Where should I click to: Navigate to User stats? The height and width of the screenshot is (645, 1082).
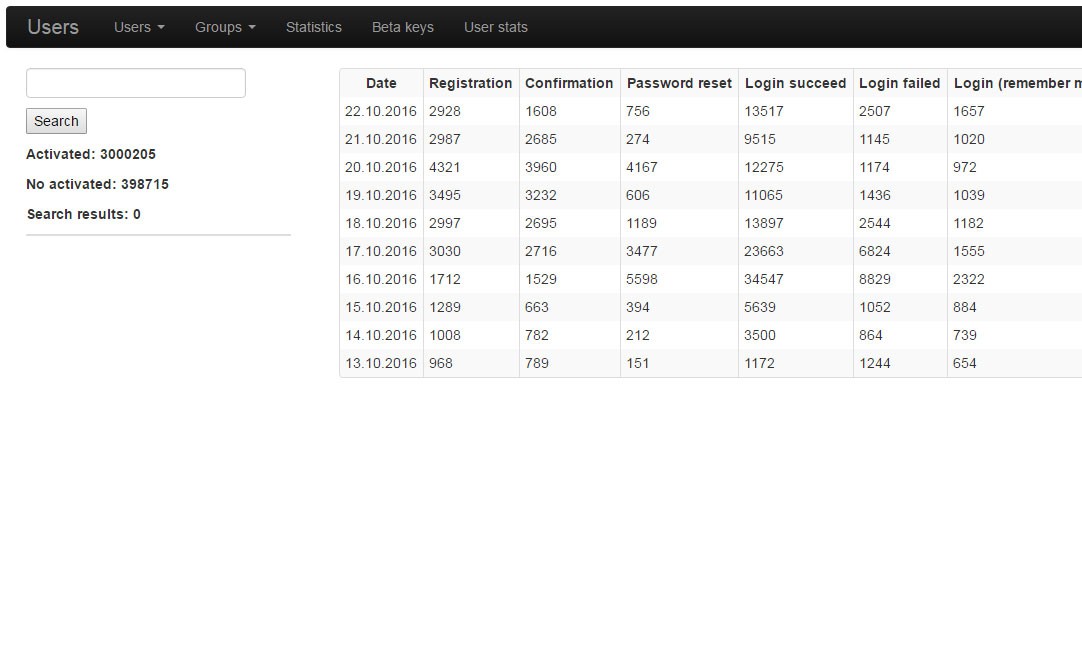pos(495,27)
